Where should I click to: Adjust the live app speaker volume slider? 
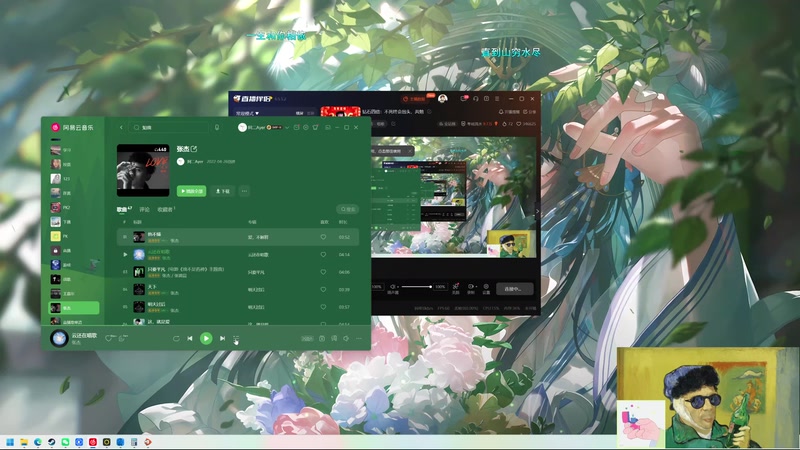pyautogui.click(x=416, y=287)
